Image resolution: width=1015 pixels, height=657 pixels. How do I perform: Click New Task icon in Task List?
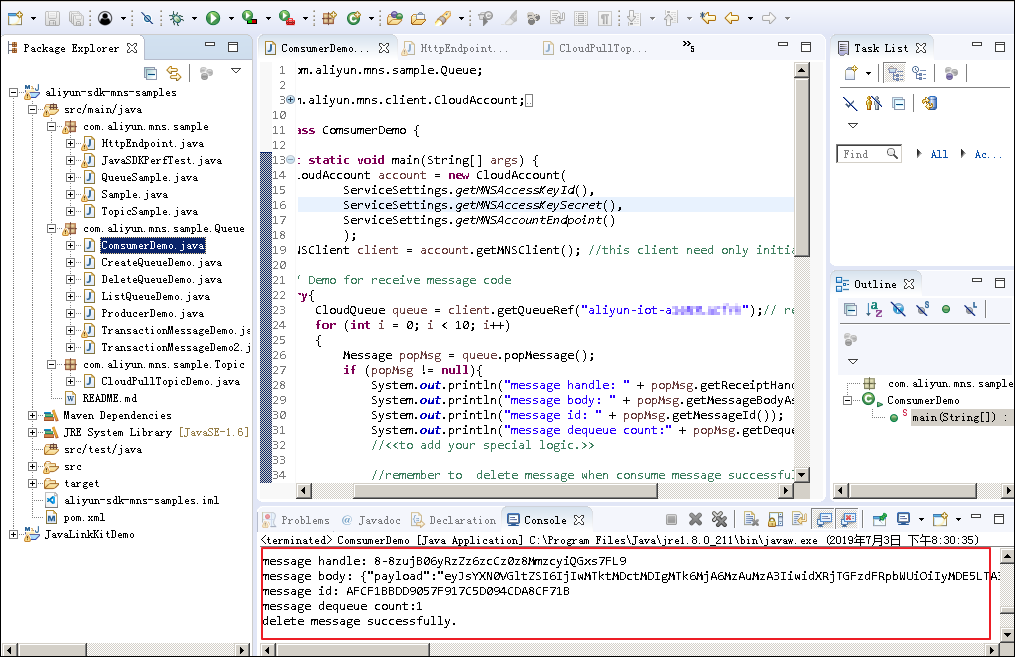coord(851,72)
